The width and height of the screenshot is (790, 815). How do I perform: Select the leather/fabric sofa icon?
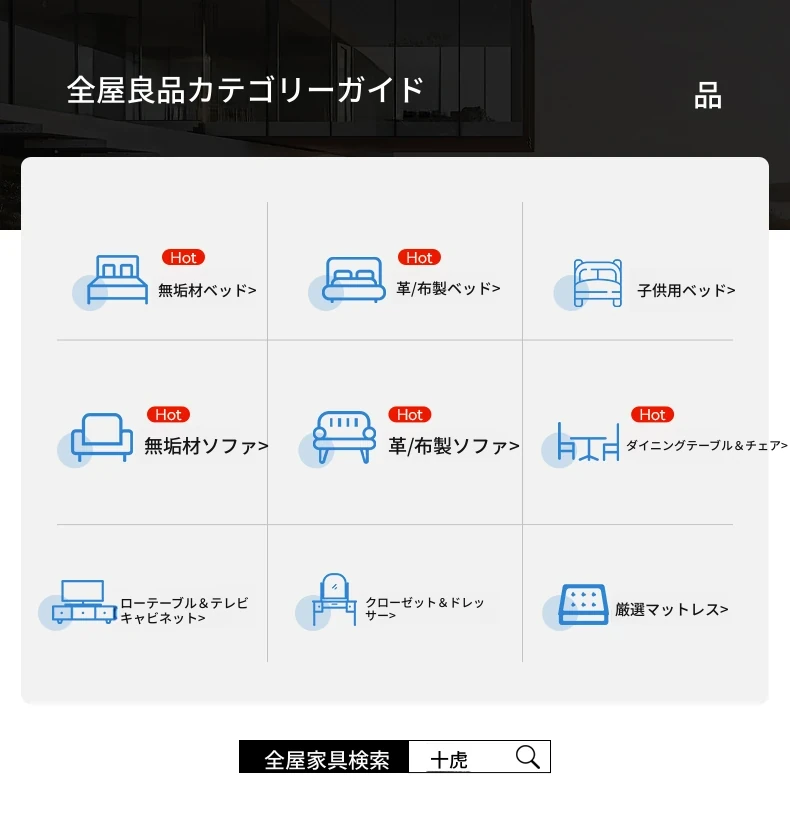[344, 437]
